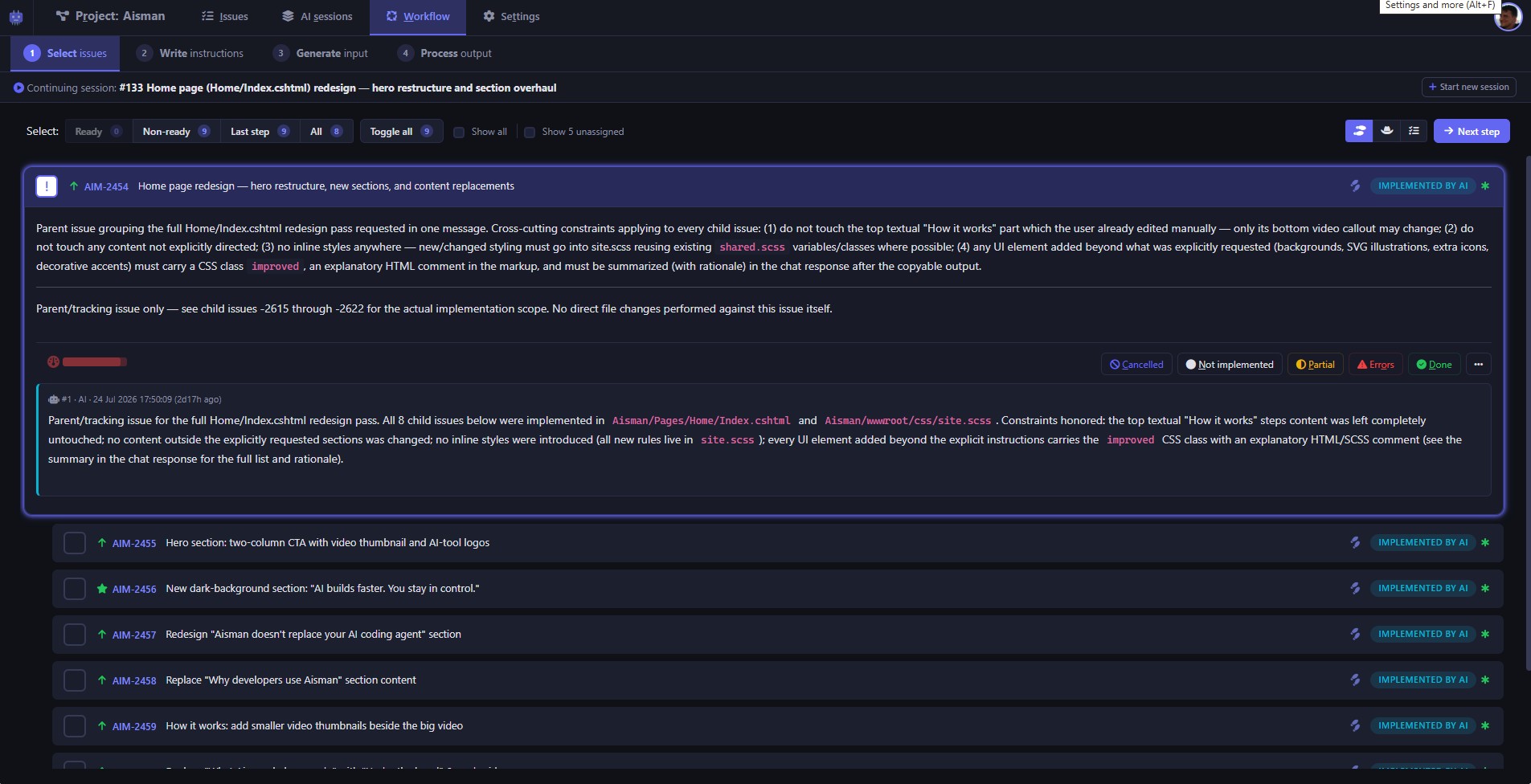The image size is (1531, 784).
Task: Mark the issue as Done
Action: coord(1434,364)
